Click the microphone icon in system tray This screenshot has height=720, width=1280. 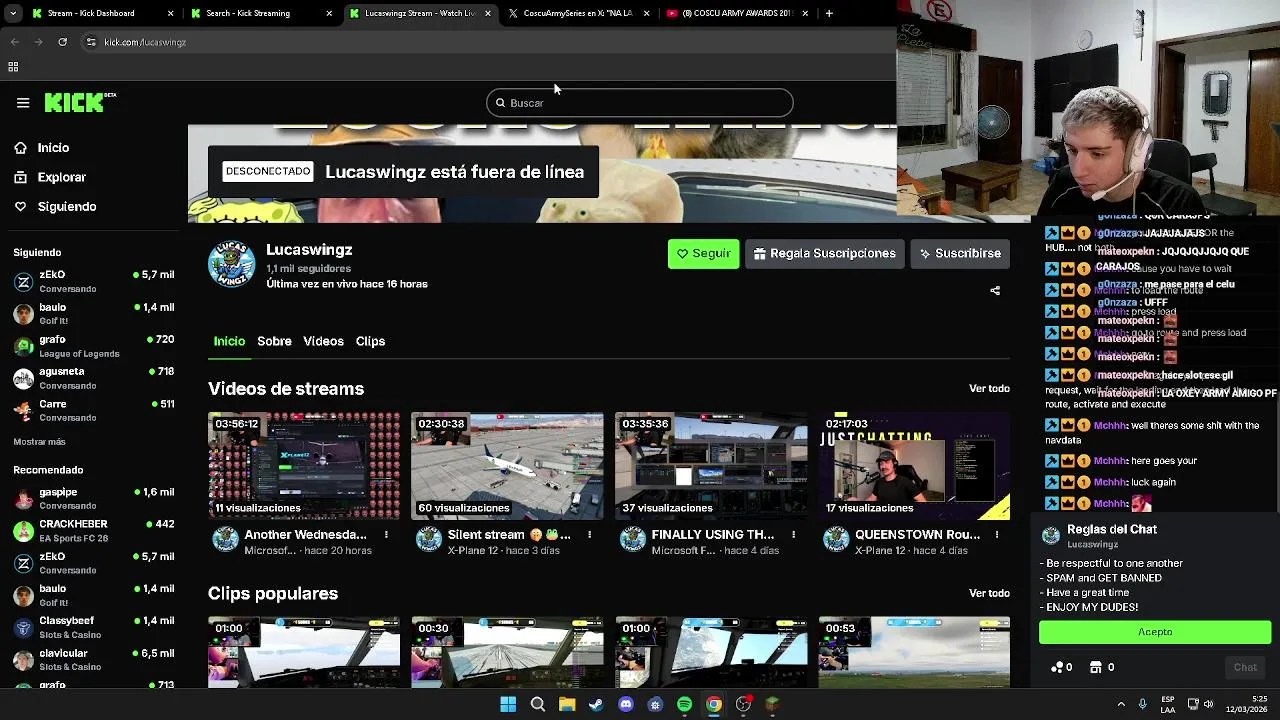1142,704
